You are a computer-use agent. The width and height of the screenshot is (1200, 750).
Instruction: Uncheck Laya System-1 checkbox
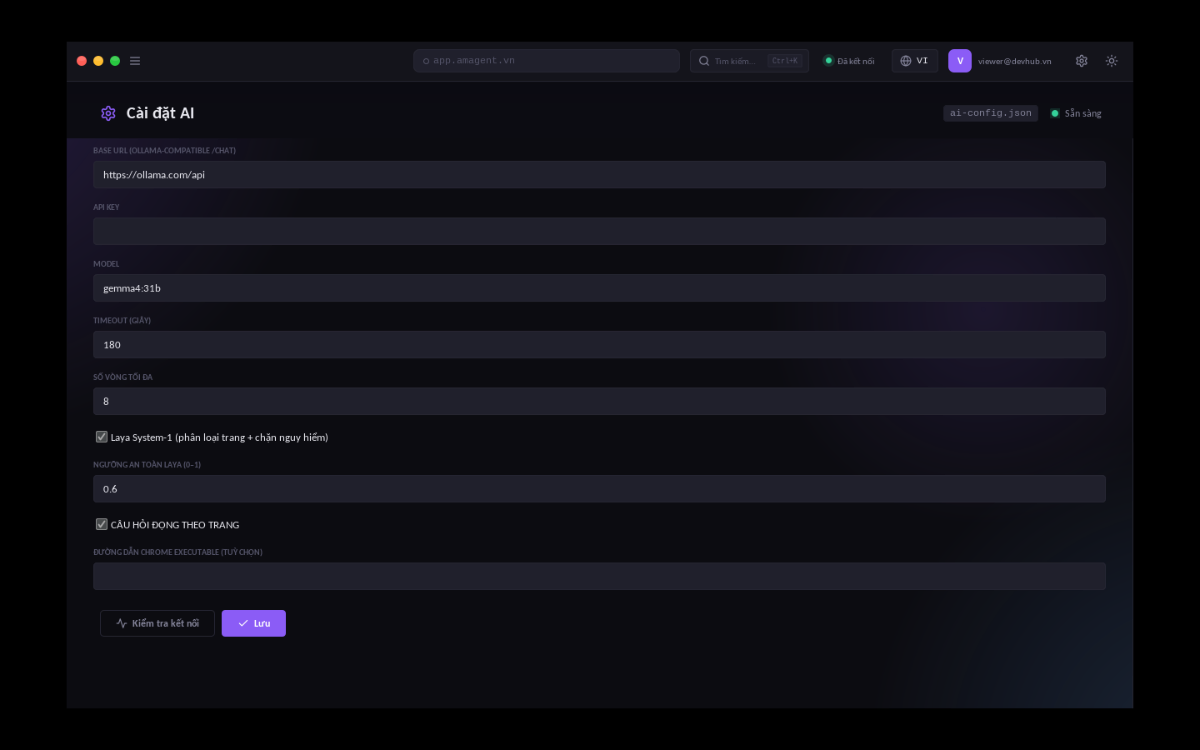[102, 437]
